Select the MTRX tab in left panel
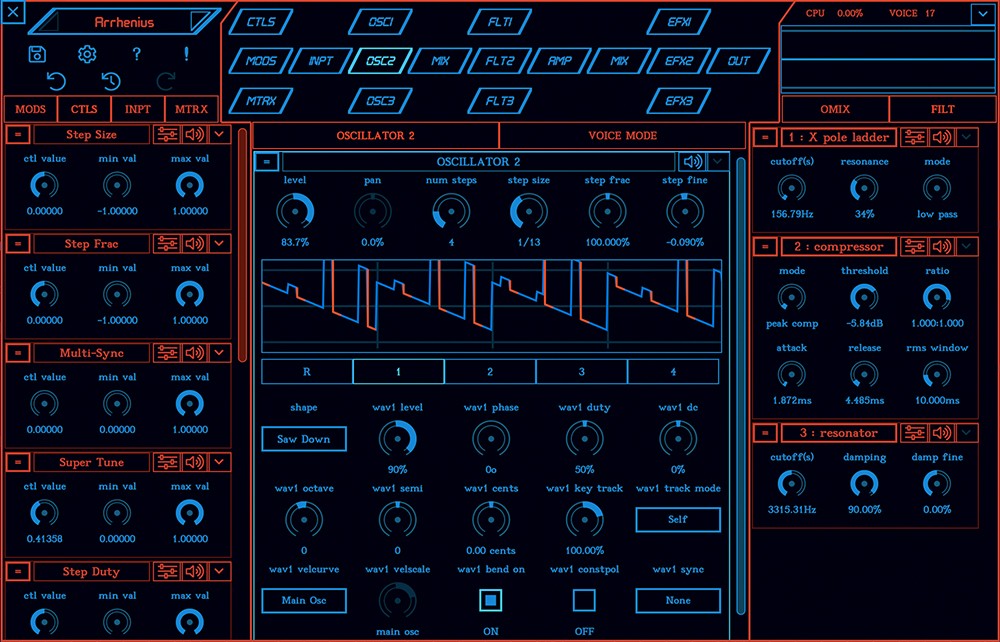Screen dimensions: 1000x642 pos(191,109)
